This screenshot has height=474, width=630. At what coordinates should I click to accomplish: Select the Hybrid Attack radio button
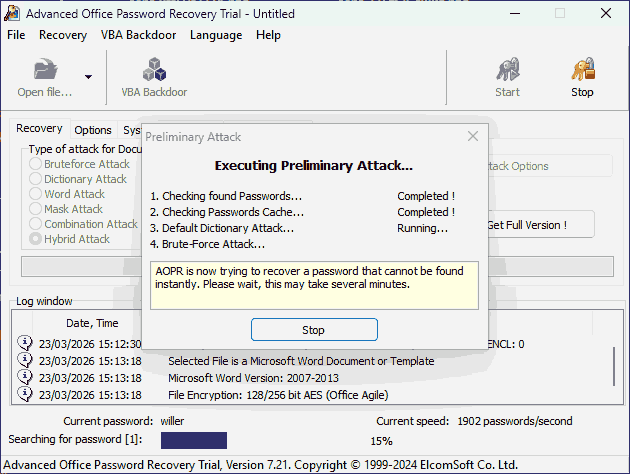37,239
